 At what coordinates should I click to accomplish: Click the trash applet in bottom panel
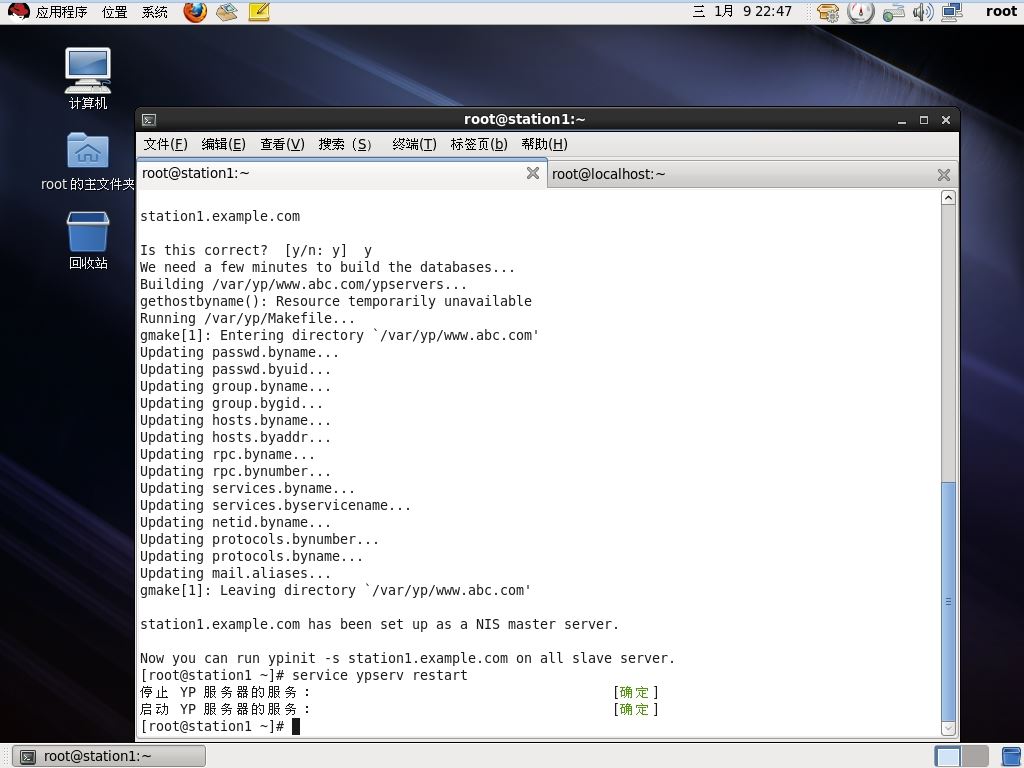coord(1011,757)
